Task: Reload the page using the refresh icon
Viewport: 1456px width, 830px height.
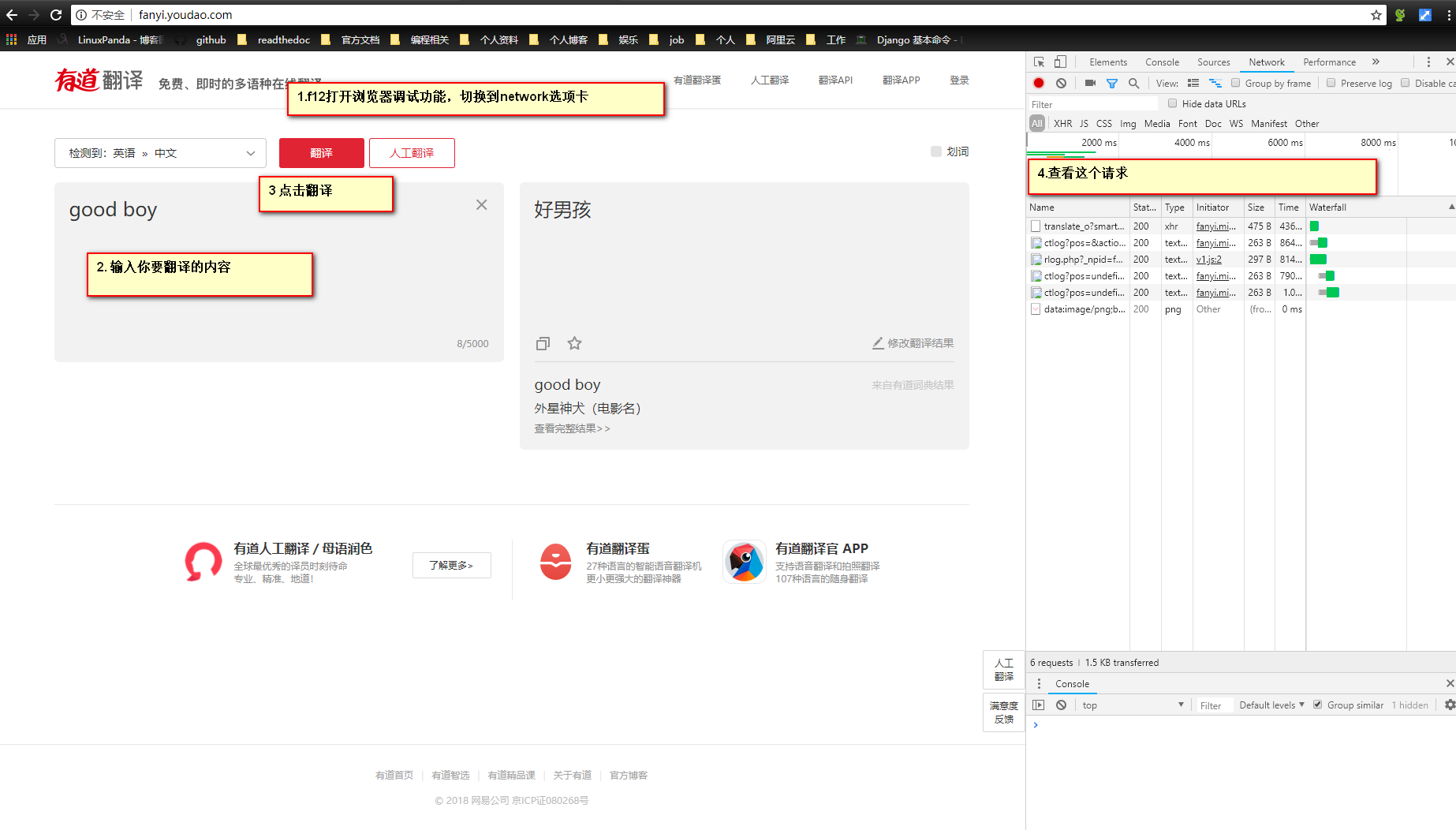Action: click(55, 14)
